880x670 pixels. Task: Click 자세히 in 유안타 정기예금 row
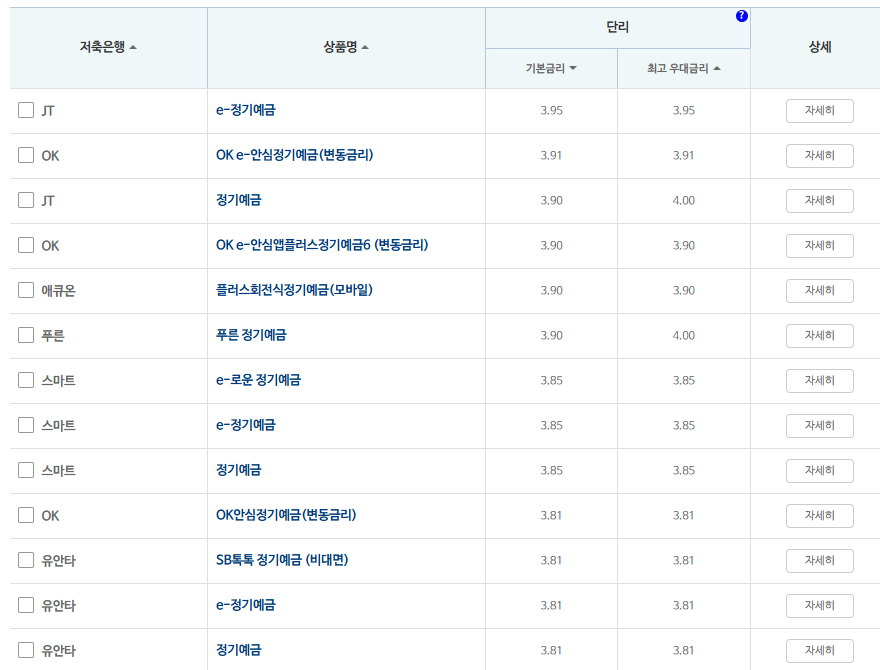819,650
